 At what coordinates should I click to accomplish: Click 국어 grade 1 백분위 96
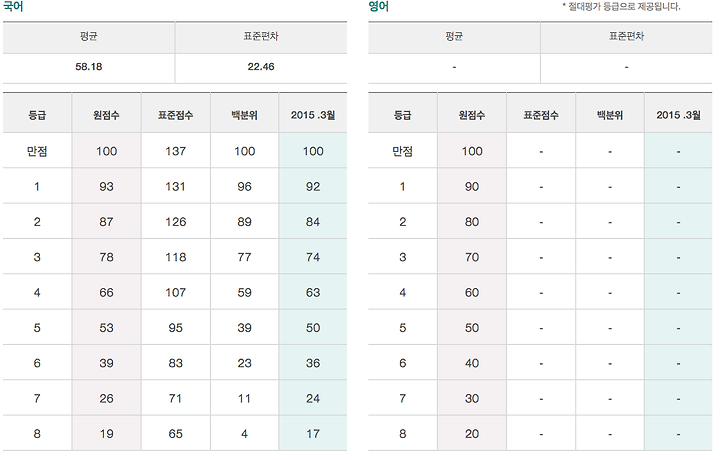click(244, 186)
